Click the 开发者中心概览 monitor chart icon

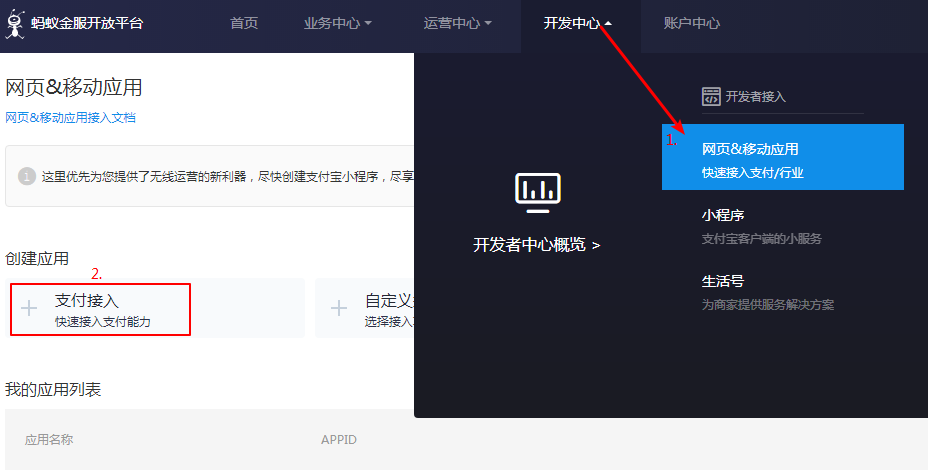(x=537, y=193)
